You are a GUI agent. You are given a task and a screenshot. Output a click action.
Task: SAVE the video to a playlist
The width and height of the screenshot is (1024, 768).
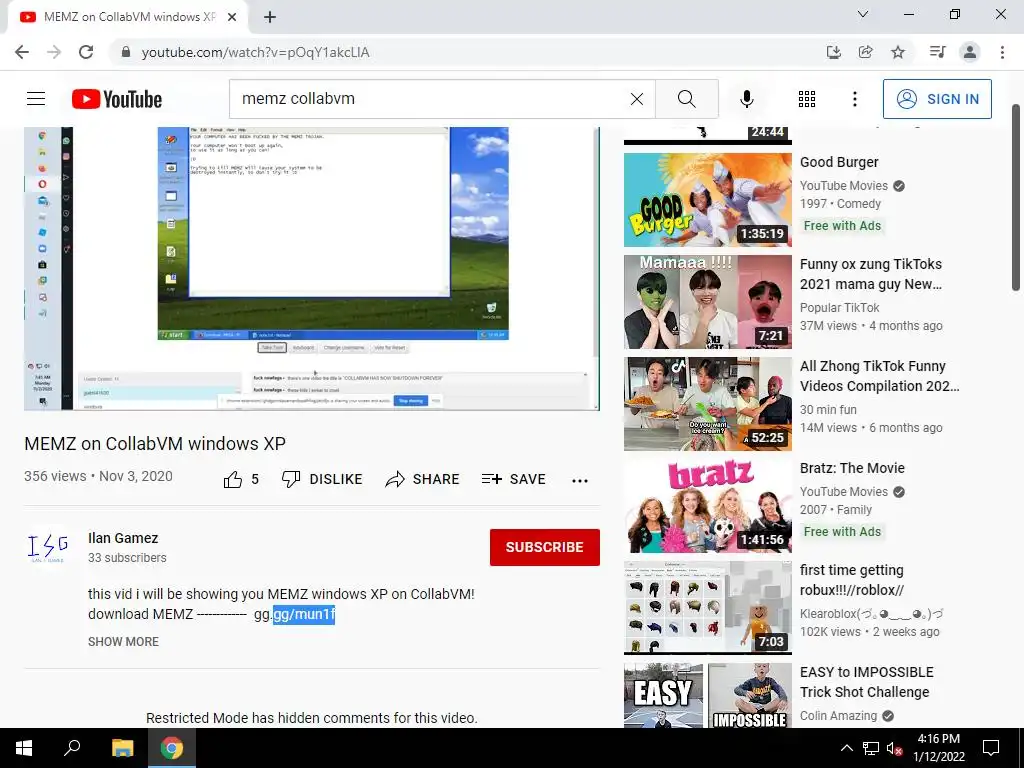coord(513,479)
